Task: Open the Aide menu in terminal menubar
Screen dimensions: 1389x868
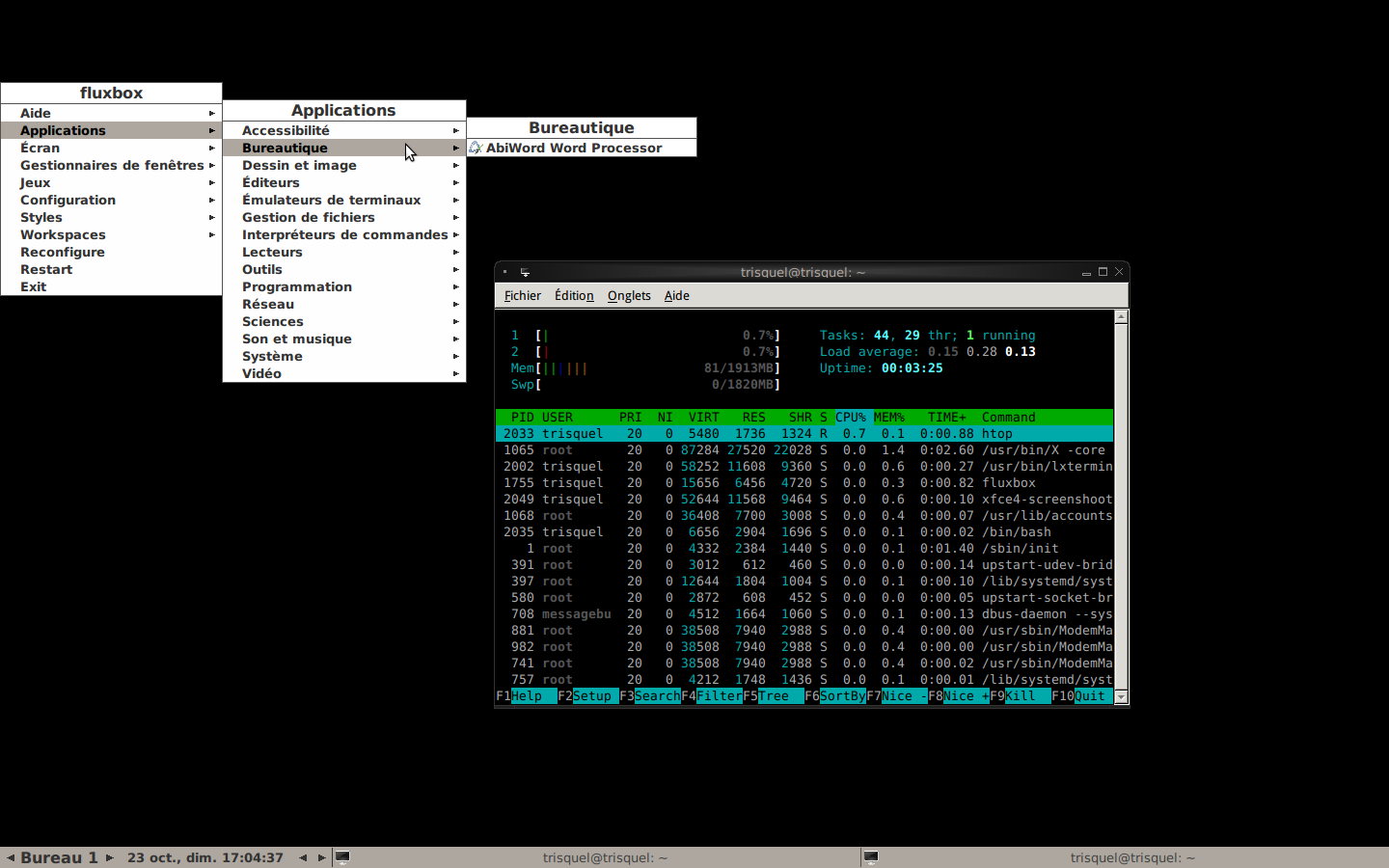Action: (x=676, y=296)
